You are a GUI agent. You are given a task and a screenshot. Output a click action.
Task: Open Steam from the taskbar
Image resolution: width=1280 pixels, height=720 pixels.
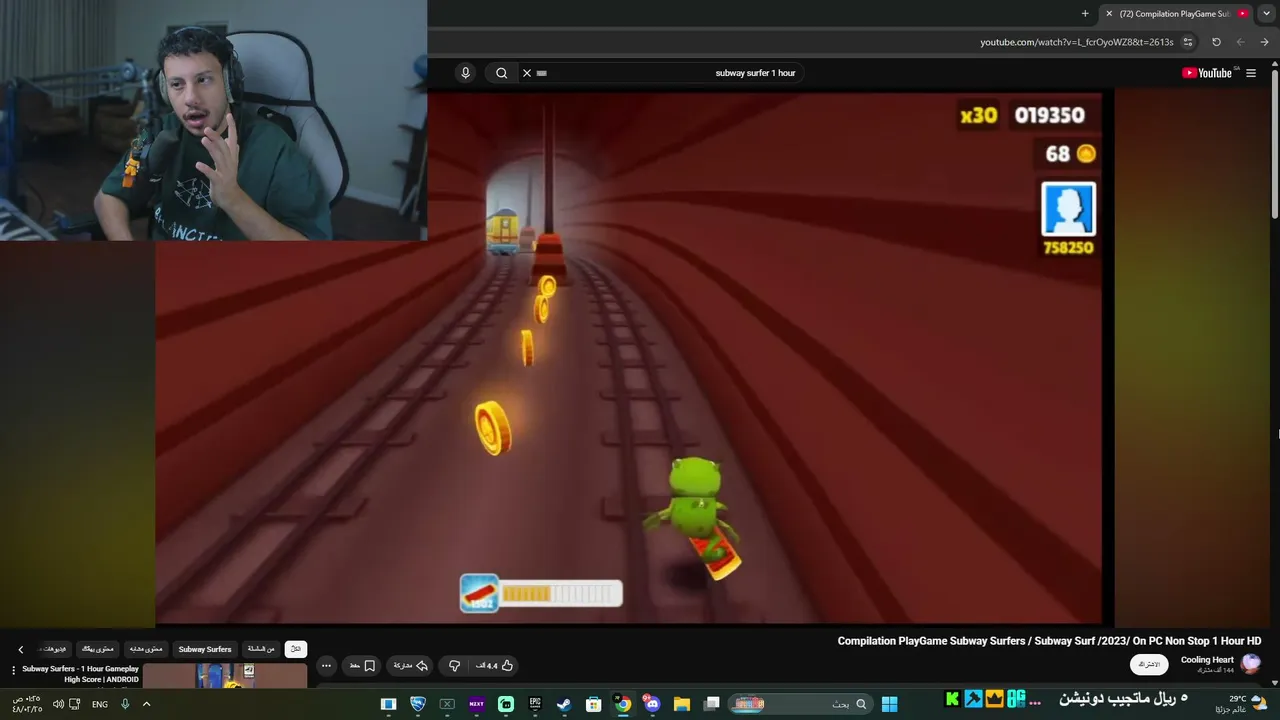(x=564, y=704)
